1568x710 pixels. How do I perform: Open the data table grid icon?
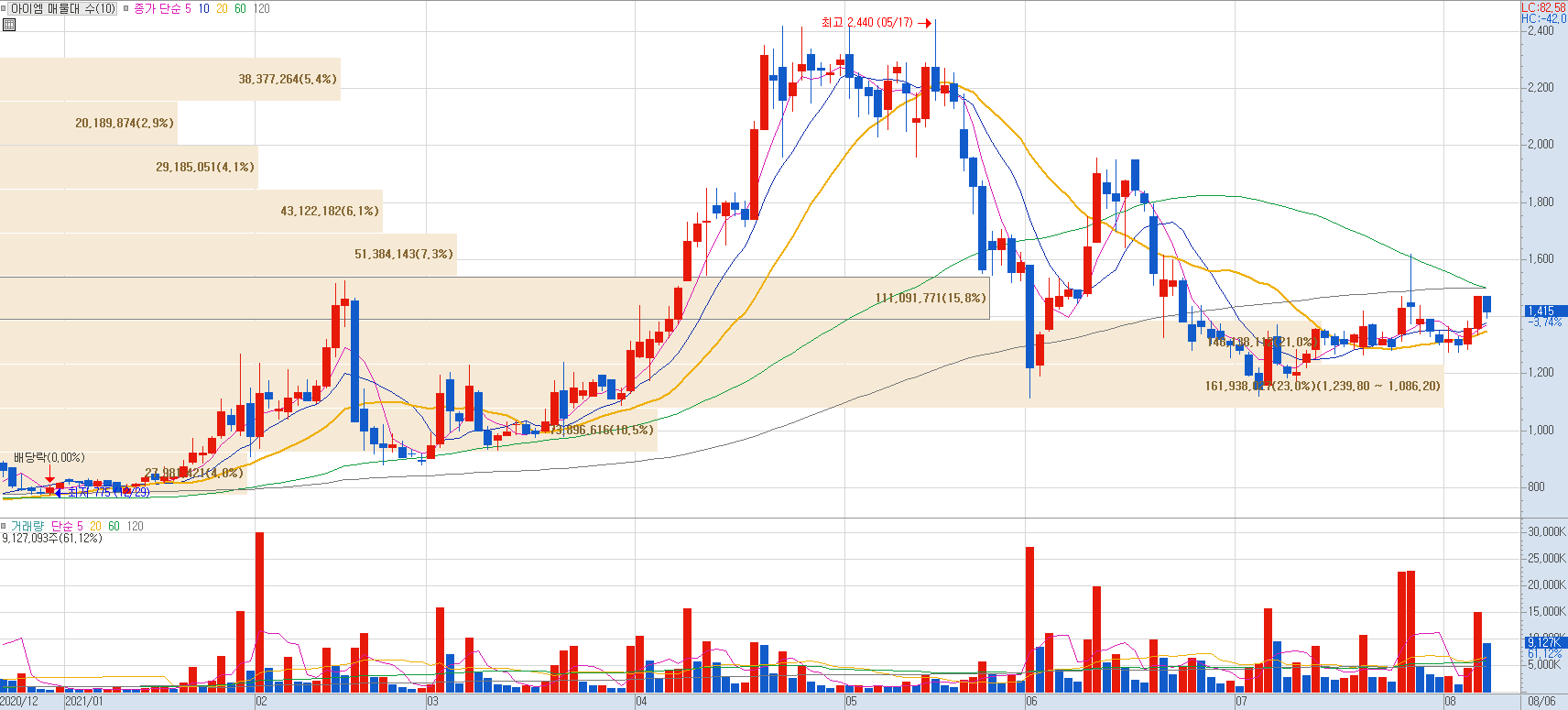pos(9,25)
